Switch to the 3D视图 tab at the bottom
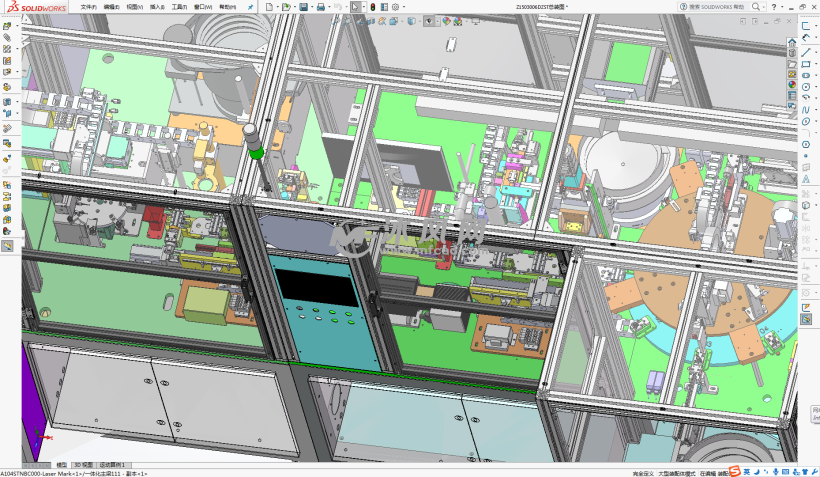The image size is (820, 477). (x=84, y=465)
